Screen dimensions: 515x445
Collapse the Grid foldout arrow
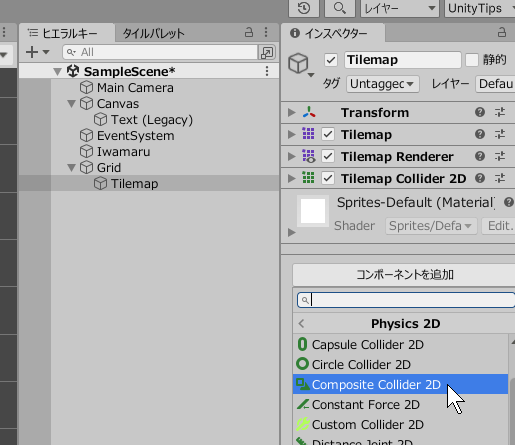71,168
